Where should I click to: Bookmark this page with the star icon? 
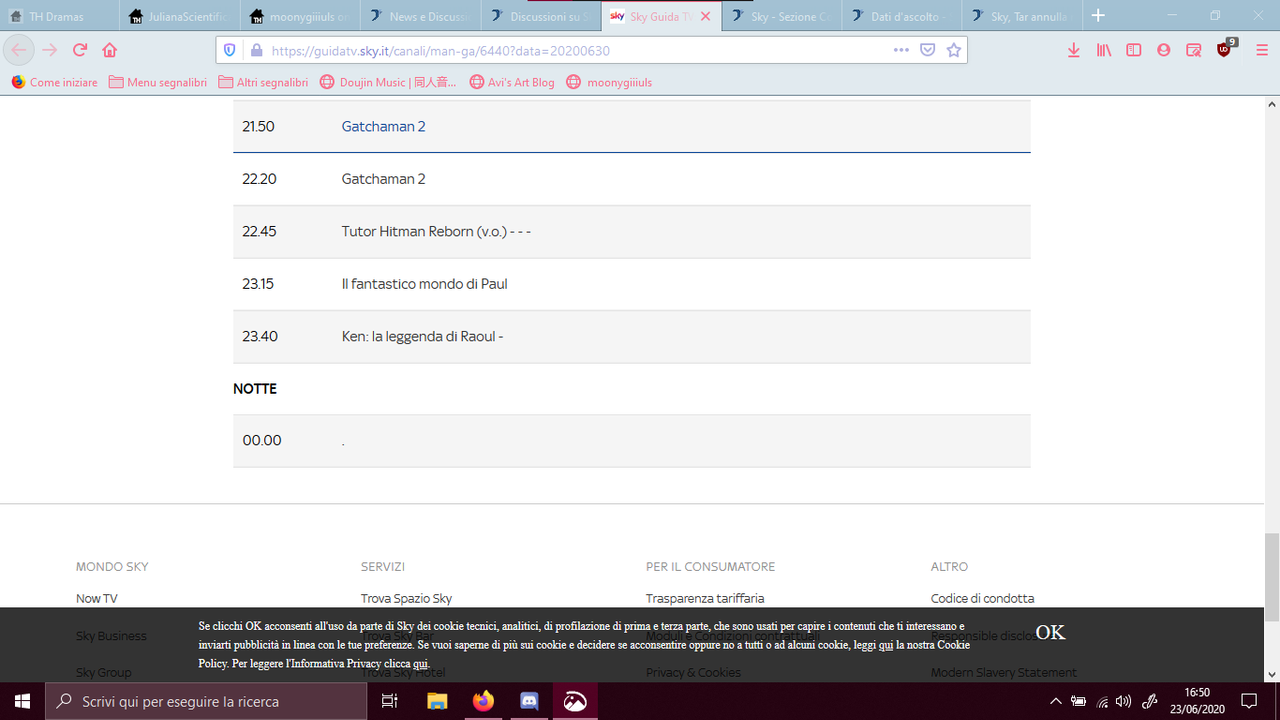[954, 50]
